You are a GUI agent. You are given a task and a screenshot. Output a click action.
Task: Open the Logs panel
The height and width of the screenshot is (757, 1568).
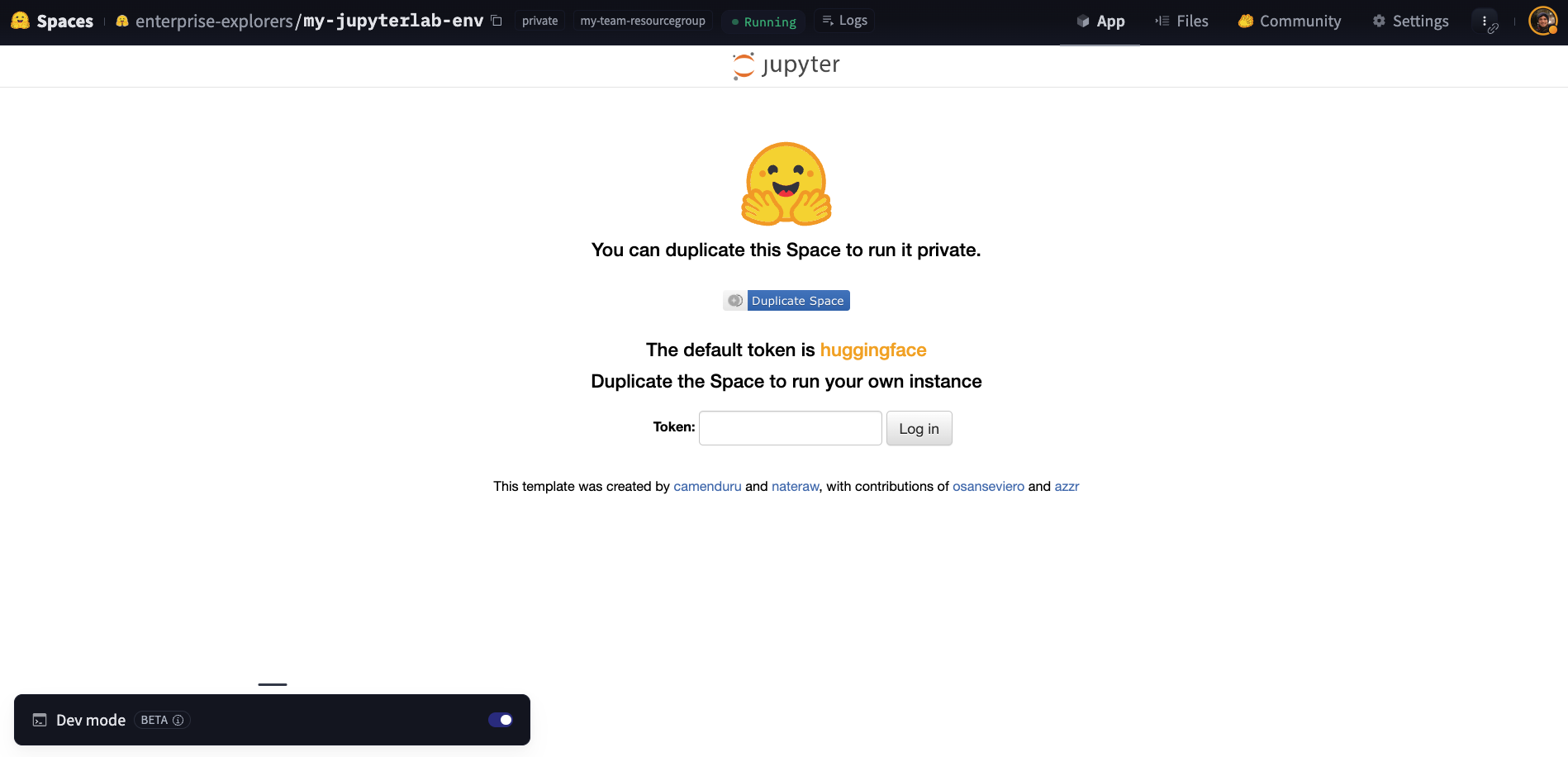[844, 21]
